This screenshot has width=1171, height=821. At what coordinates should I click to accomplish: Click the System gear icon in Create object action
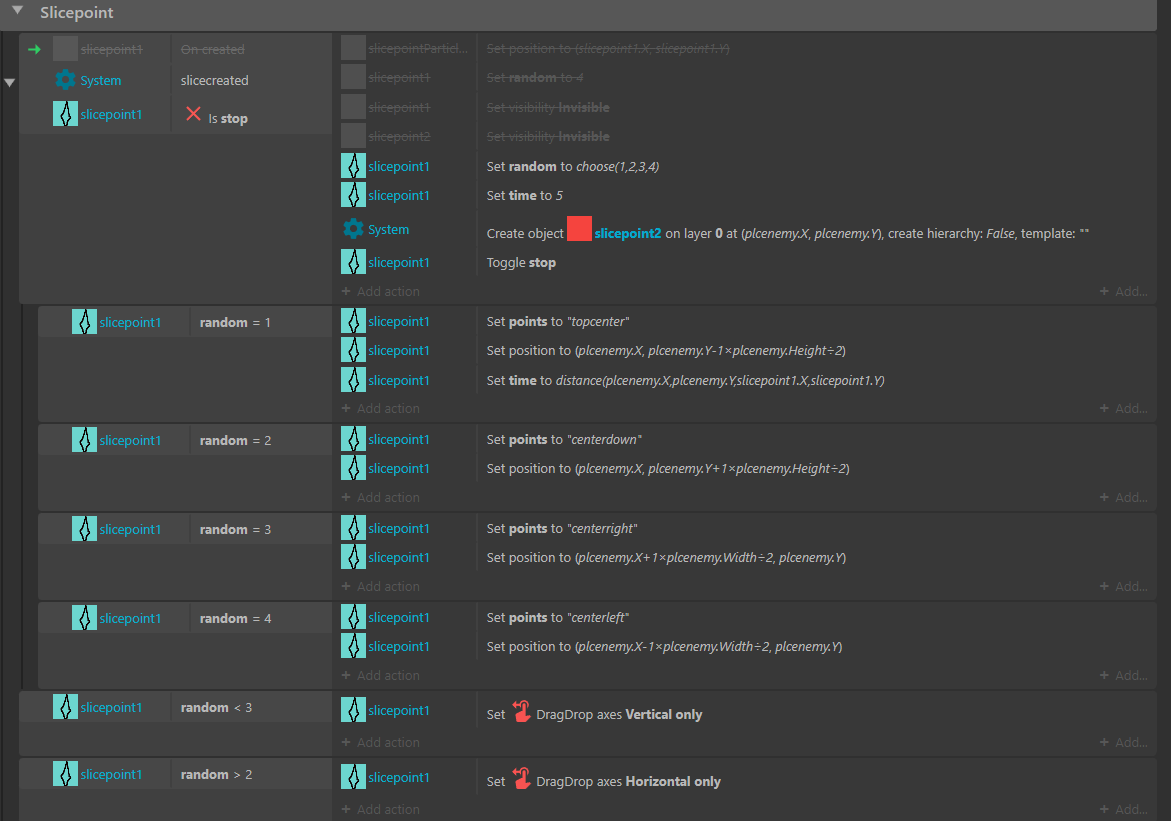click(x=353, y=229)
